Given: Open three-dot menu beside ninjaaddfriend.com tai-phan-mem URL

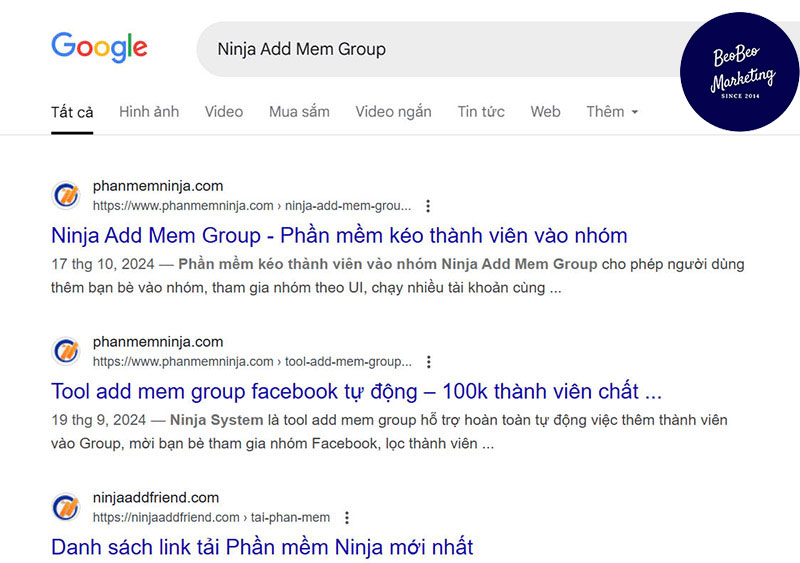Looking at the screenshot, I should [347, 518].
